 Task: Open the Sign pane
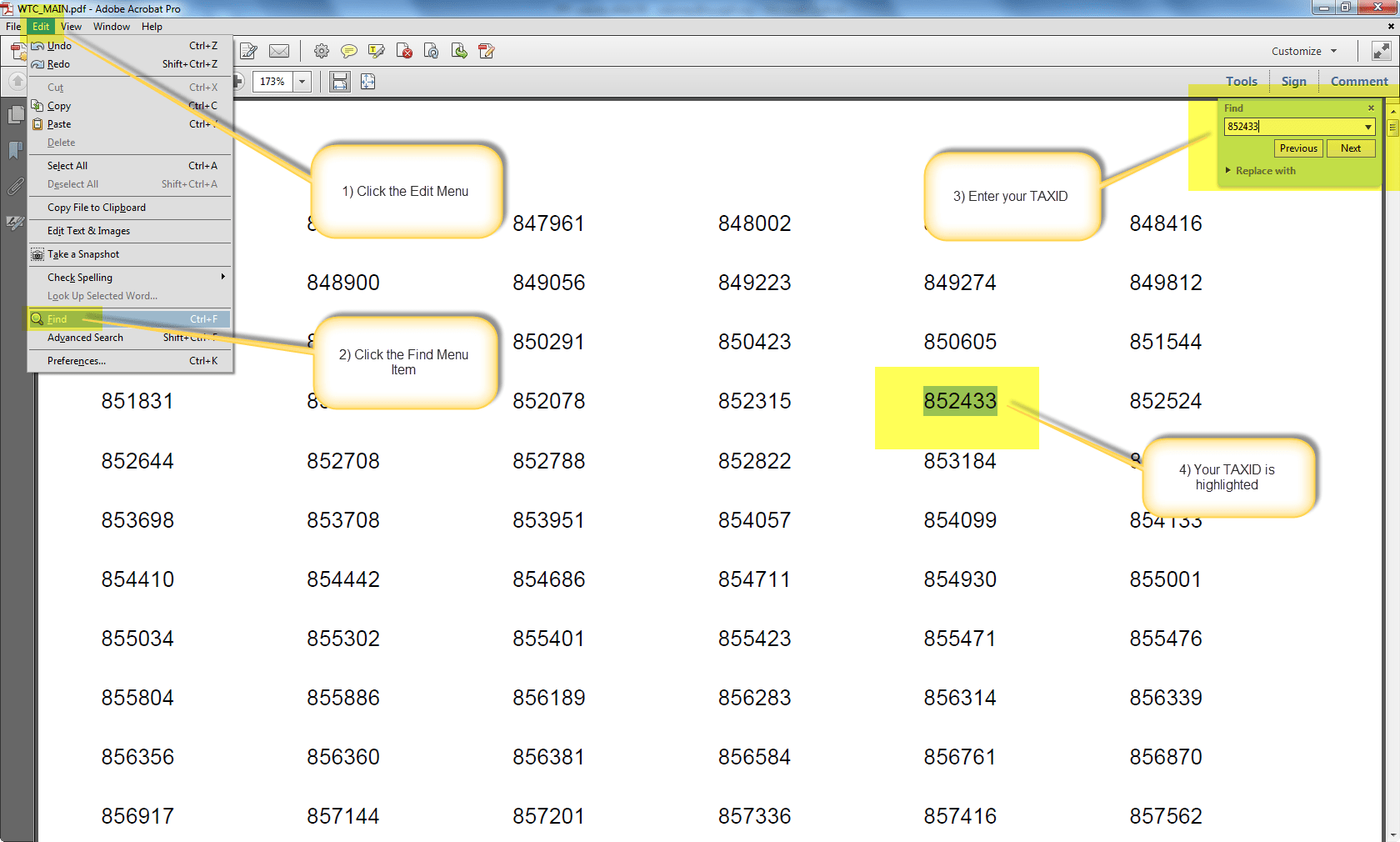point(1294,82)
